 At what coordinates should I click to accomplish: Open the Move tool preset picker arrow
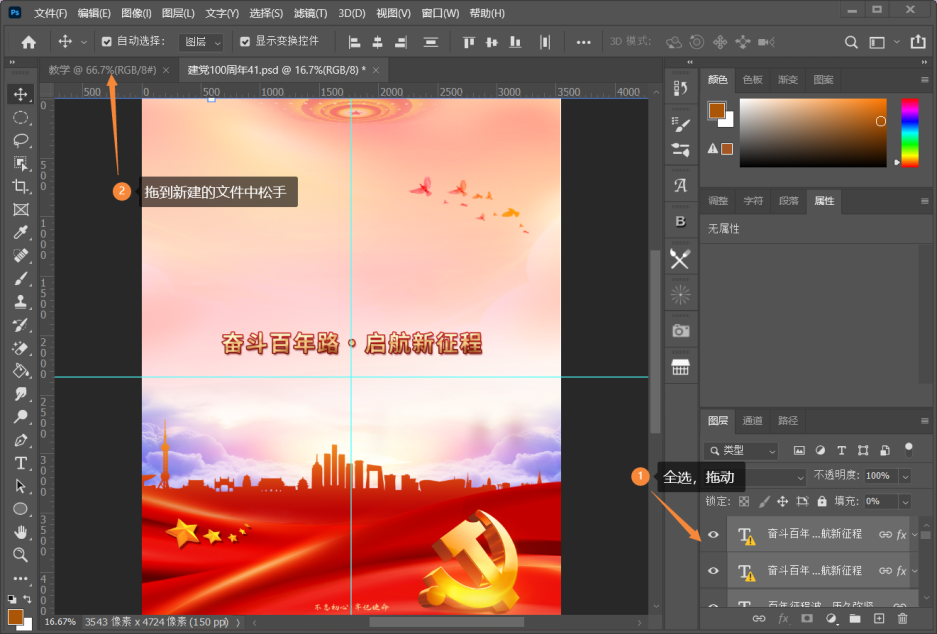pyautogui.click(x=84, y=42)
